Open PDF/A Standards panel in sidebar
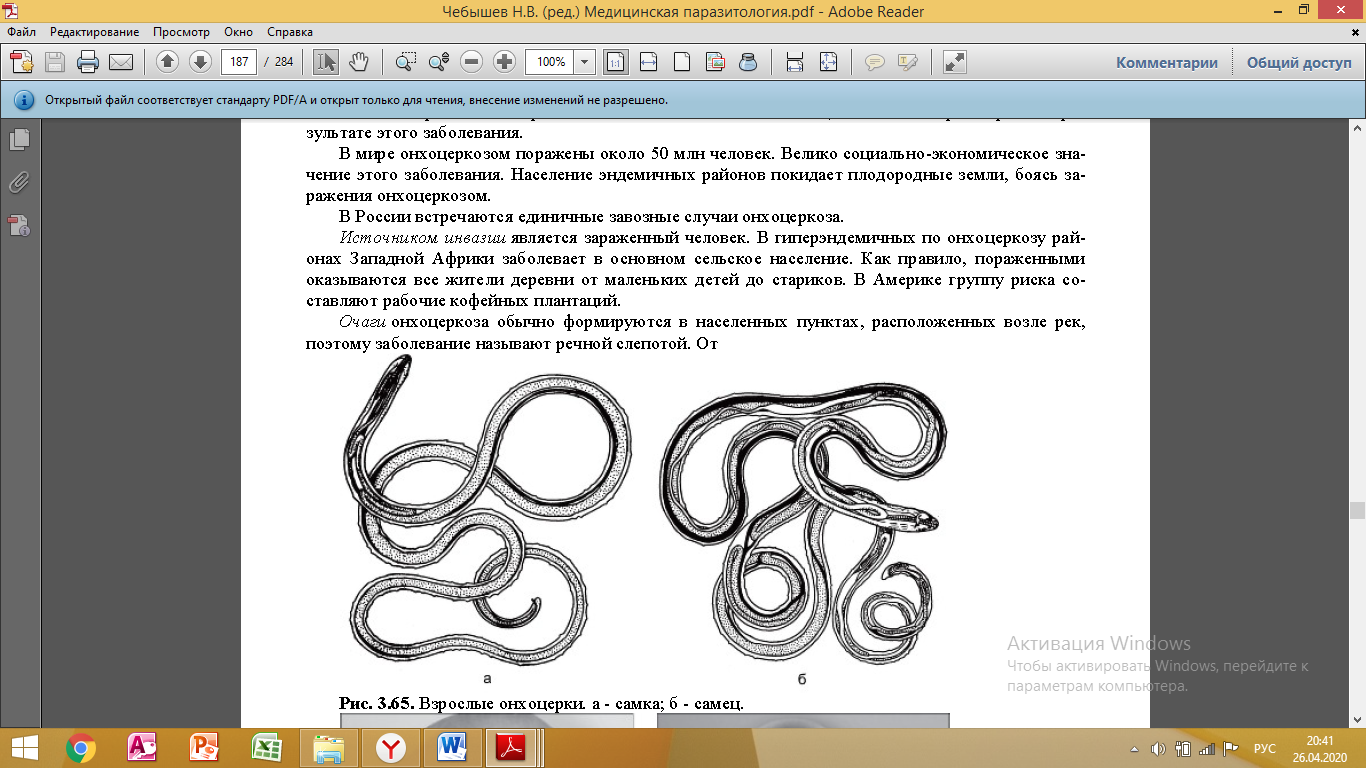 [x=19, y=224]
